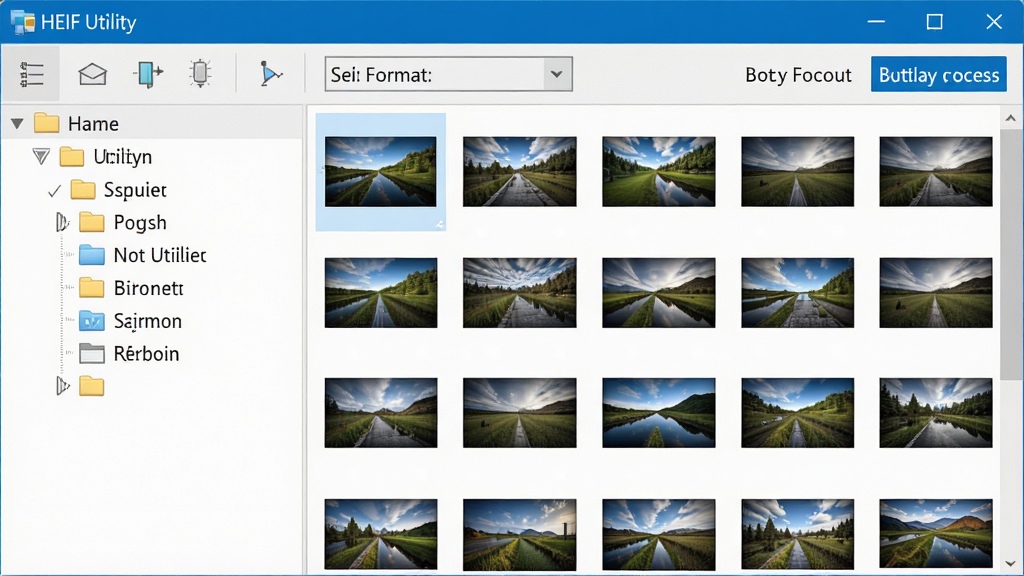This screenshot has width=1024, height=576.
Task: Click the Boty Focout label
Action: click(798, 75)
